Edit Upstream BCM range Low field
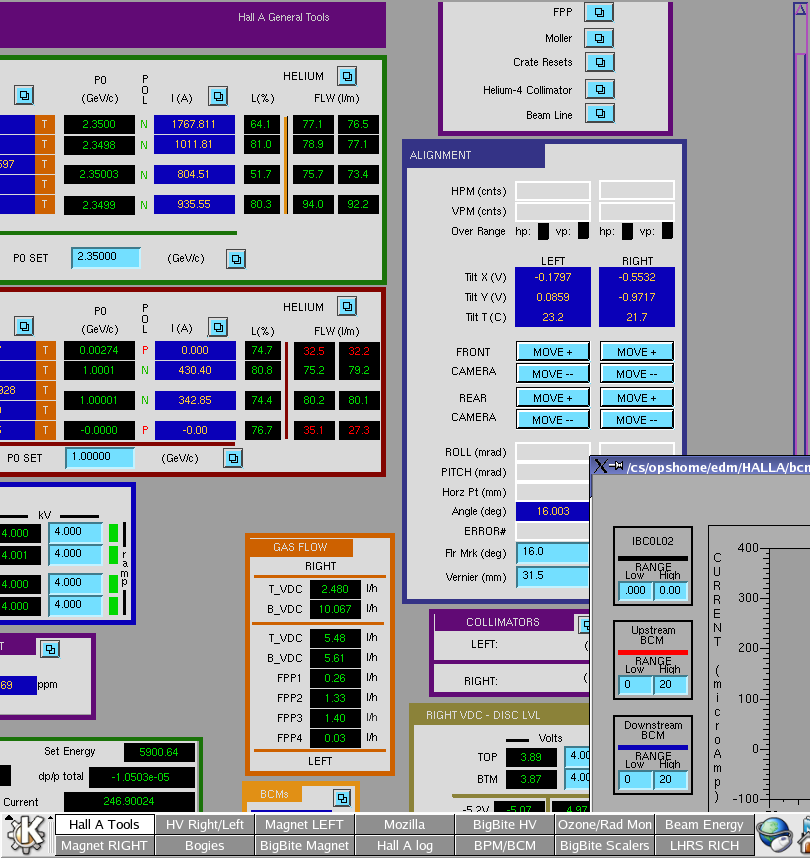810x858 pixels. [x=635, y=685]
